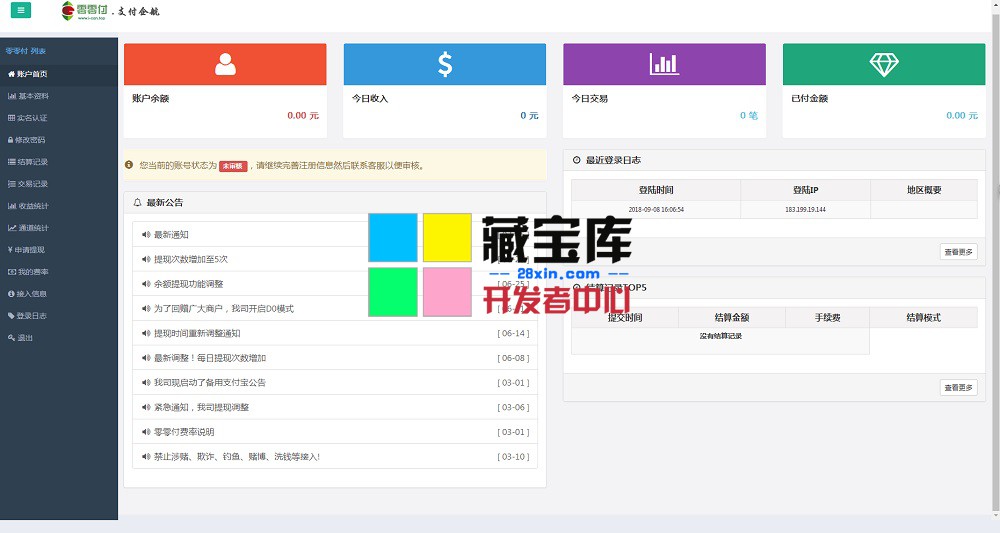Click the tag icon of 登录日志
The height and width of the screenshot is (533, 1000).
tap(11, 316)
